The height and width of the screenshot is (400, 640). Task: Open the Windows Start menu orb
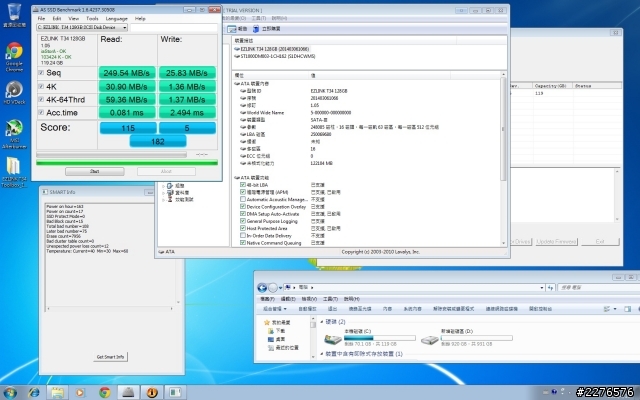[9, 393]
